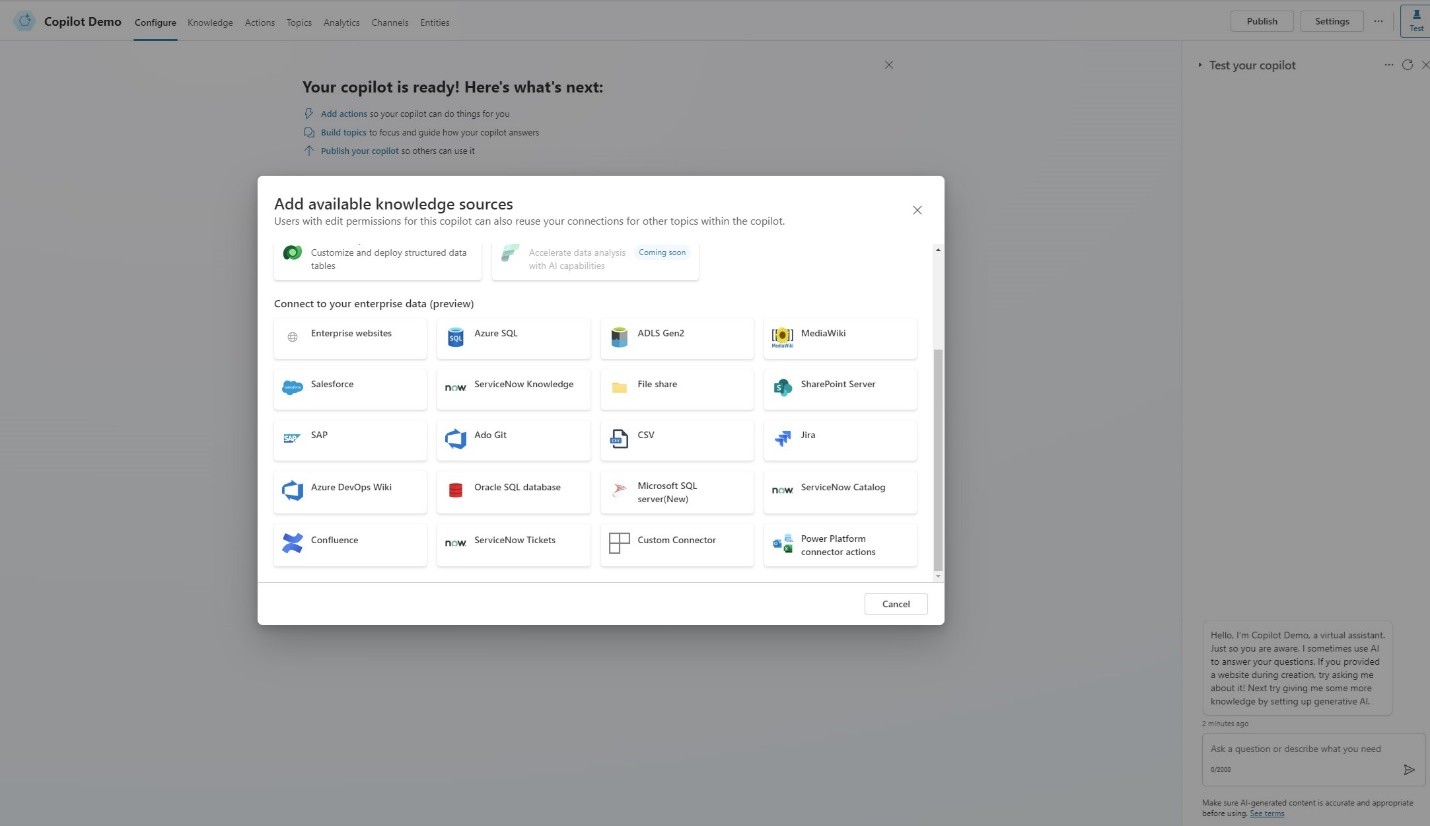
Task: Click the Custom Connector grid icon
Action: [x=619, y=543]
